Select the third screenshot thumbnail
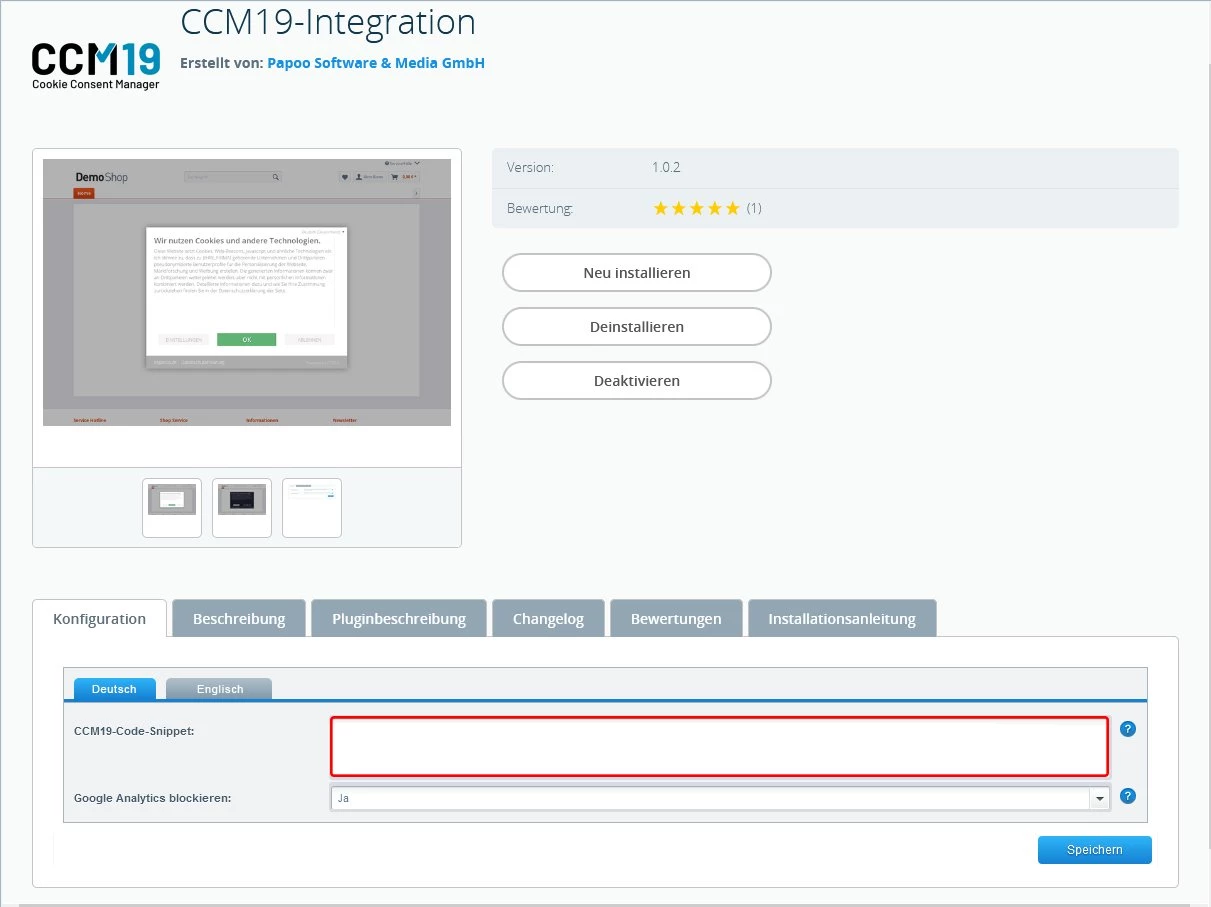This screenshot has height=907, width=1211. pyautogui.click(x=312, y=507)
